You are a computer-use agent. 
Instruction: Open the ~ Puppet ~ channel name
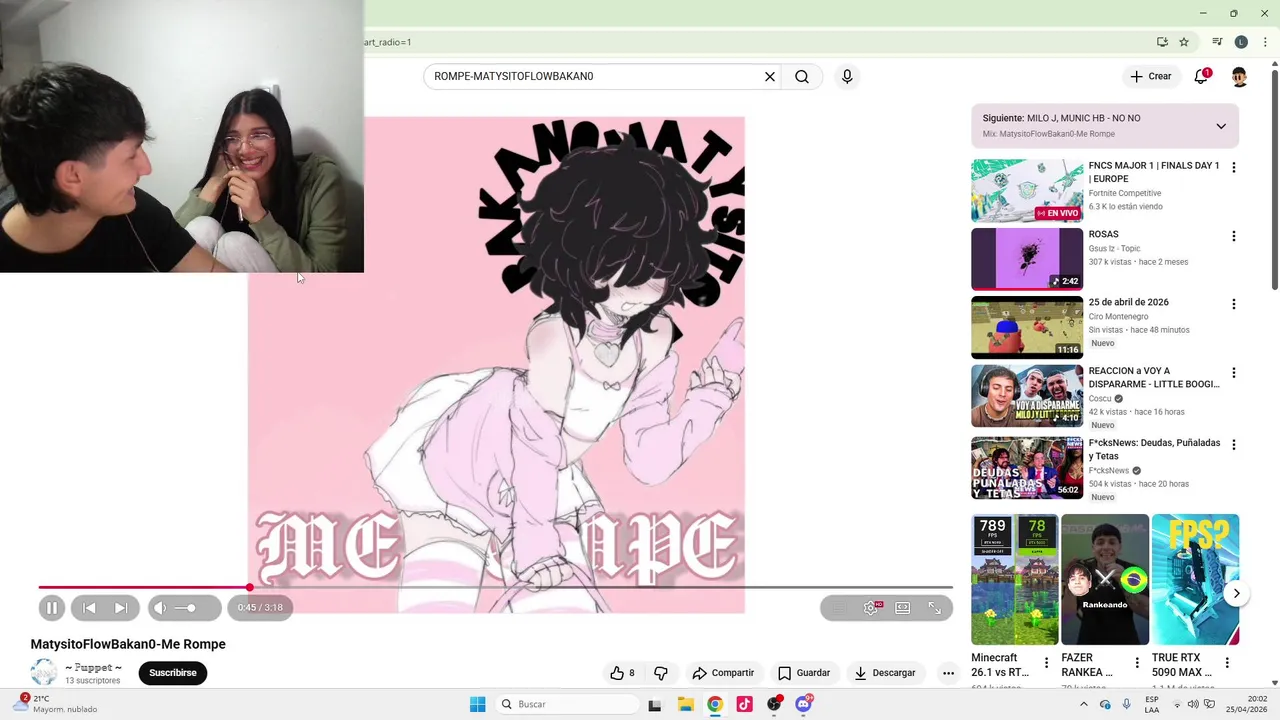(x=94, y=667)
